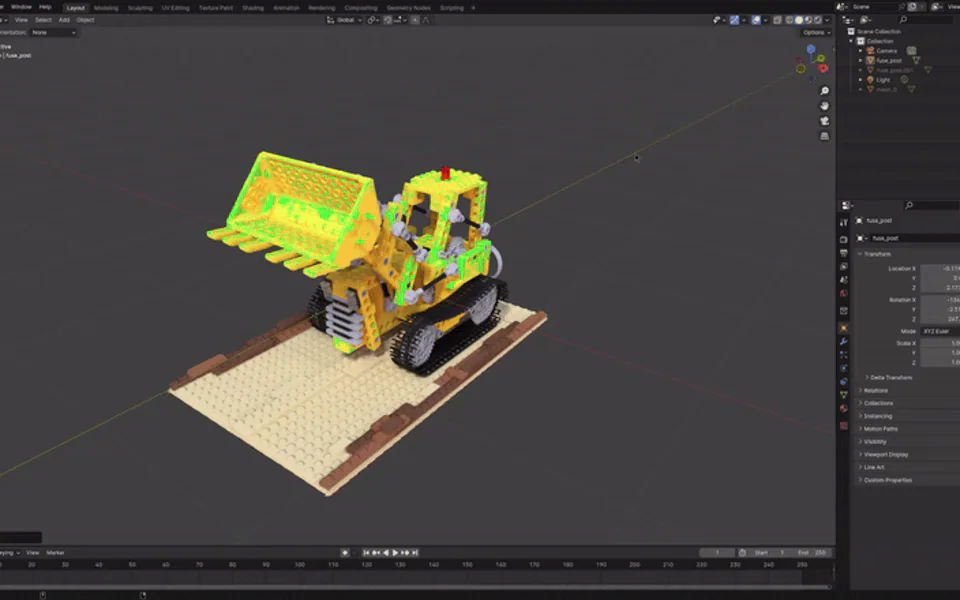
Task: Open the viewport Select menu
Action: [43, 20]
